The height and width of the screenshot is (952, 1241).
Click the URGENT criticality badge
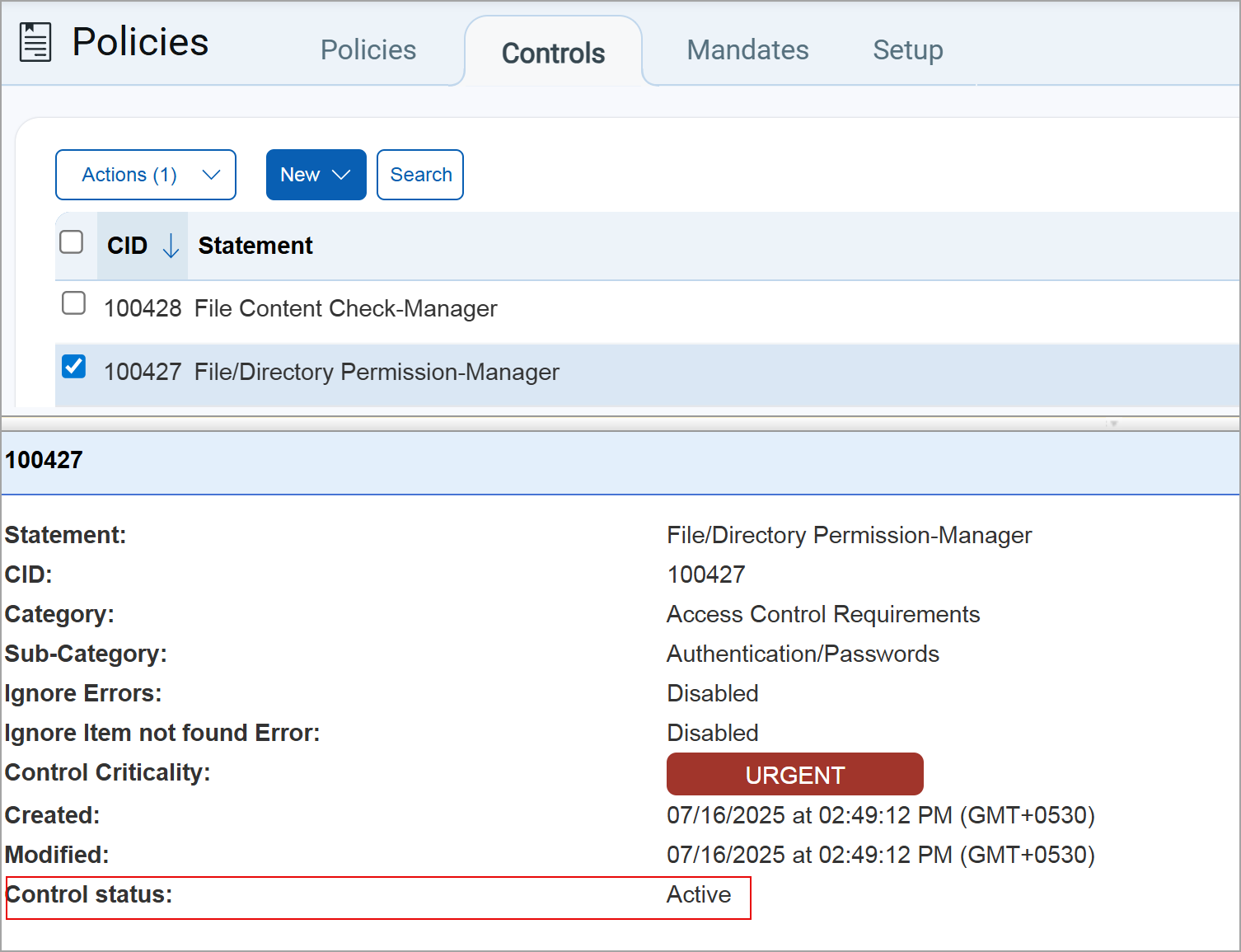795,775
